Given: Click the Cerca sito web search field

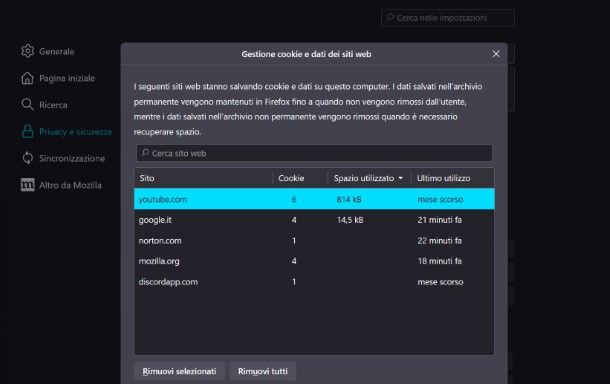Looking at the screenshot, I should pyautogui.click(x=314, y=153).
